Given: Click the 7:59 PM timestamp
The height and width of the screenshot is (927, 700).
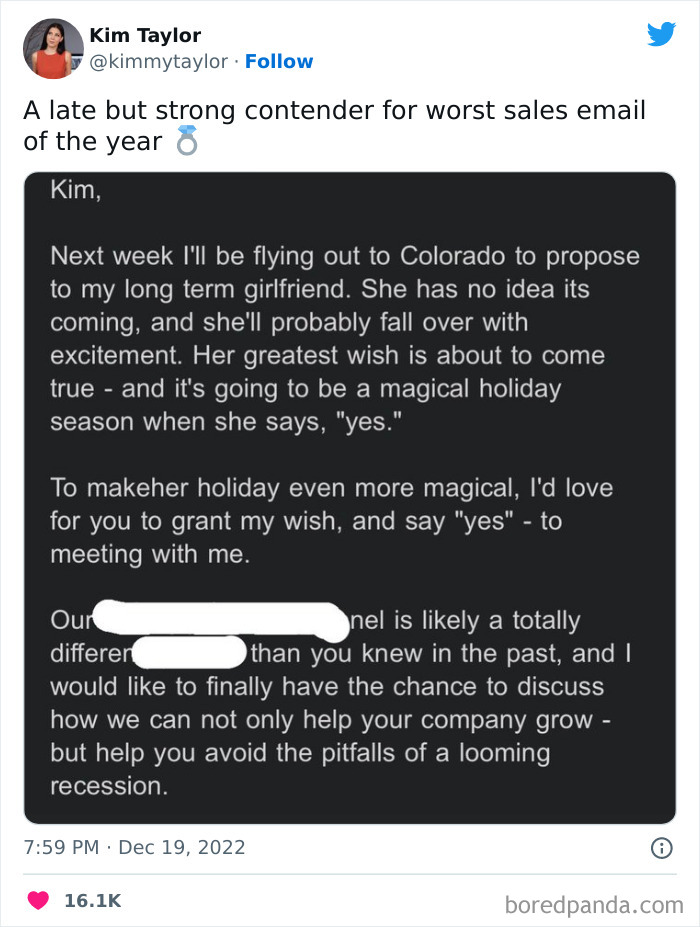Looking at the screenshot, I should click(x=60, y=848).
